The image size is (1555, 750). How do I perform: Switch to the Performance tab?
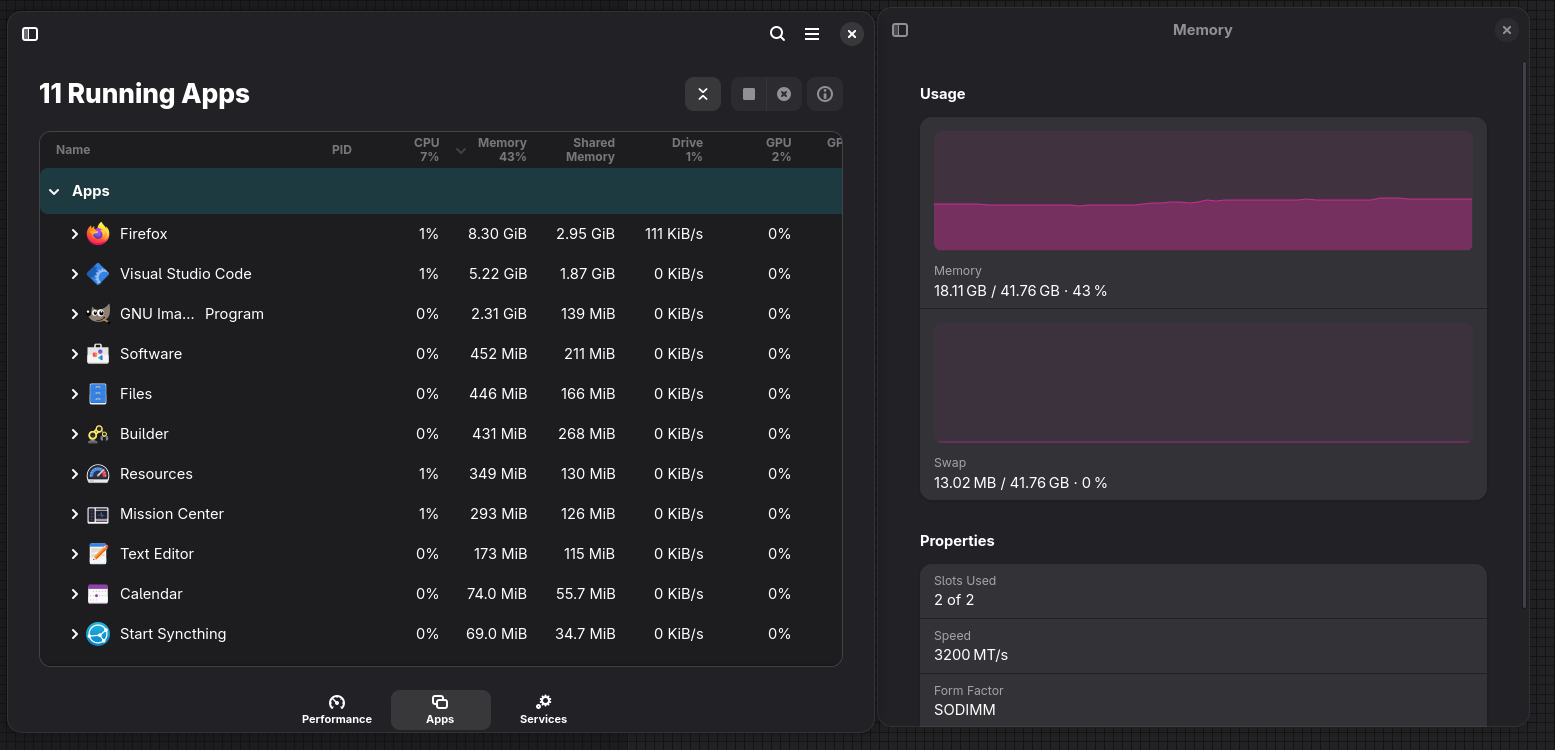tap(337, 710)
